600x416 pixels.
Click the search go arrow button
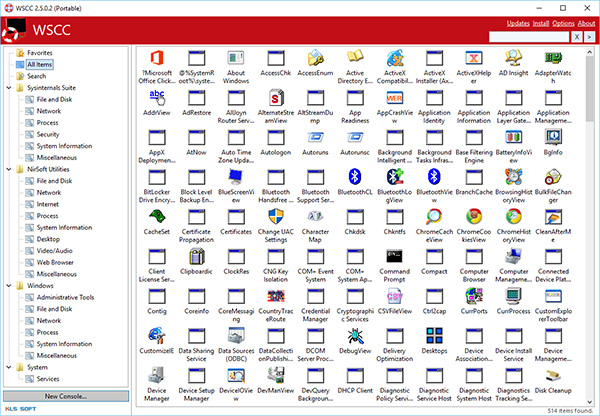click(x=589, y=37)
